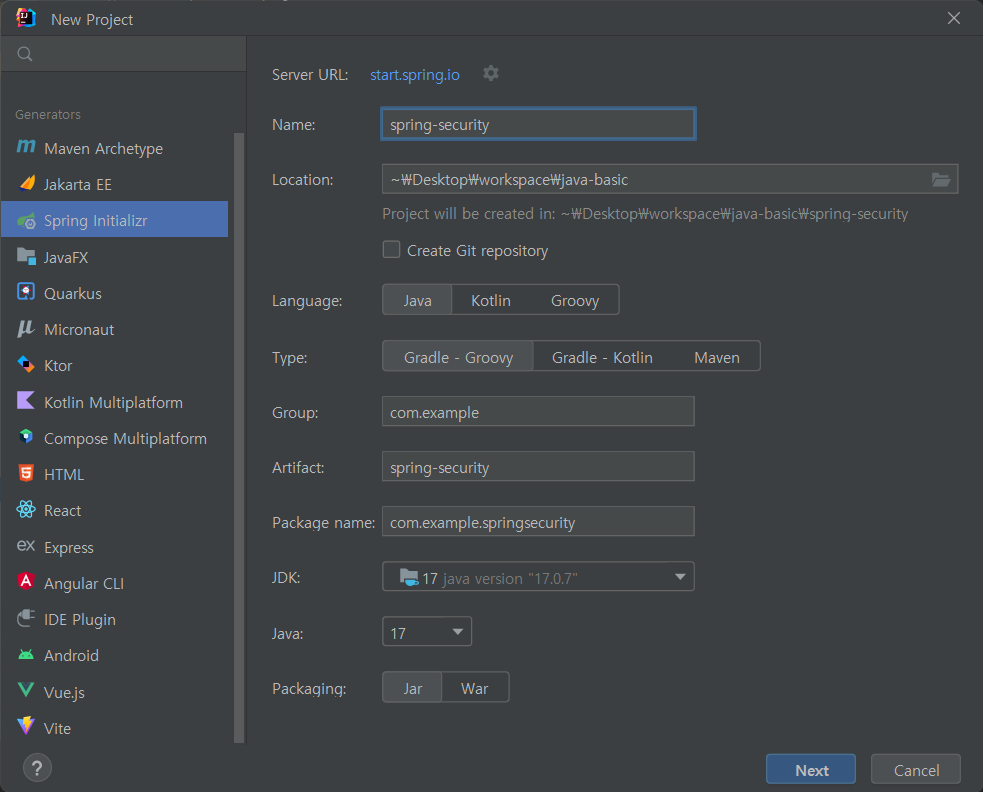Select Jar packaging
Screen dimensions: 983x792
(x=413, y=688)
